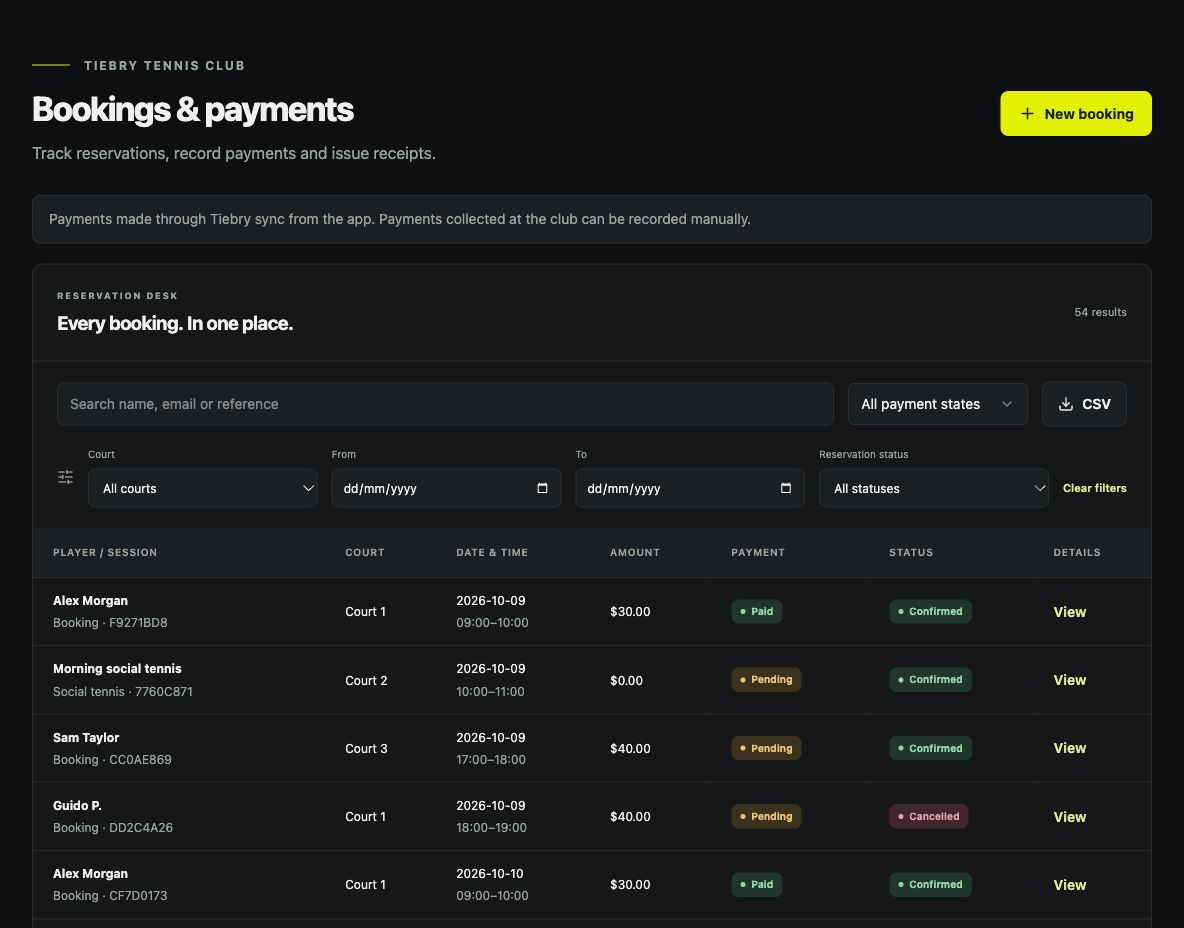Click Clear filters link
1184x928 pixels.
(x=1094, y=488)
